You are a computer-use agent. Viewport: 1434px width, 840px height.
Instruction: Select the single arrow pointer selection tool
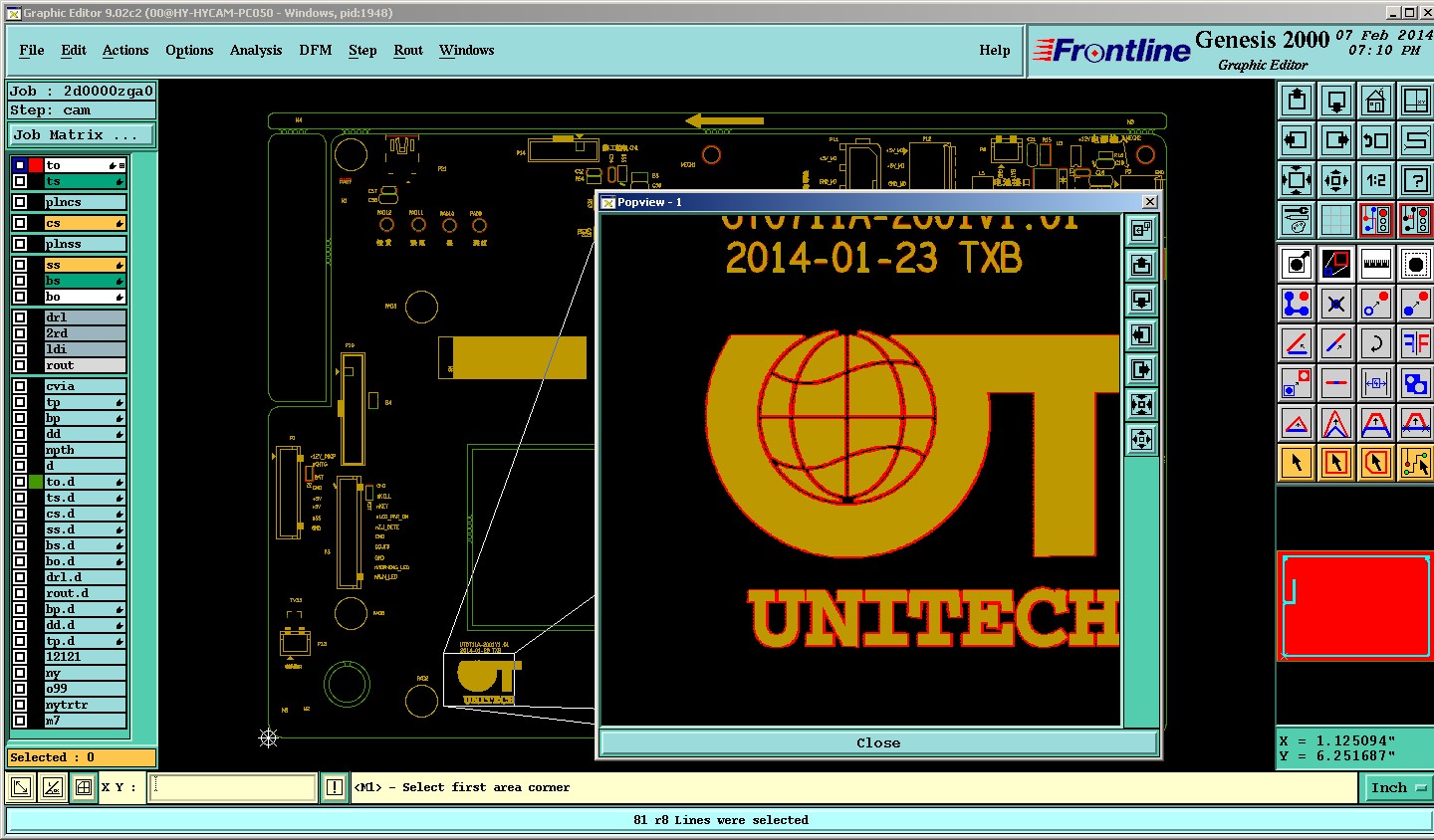pyautogui.click(x=1297, y=462)
